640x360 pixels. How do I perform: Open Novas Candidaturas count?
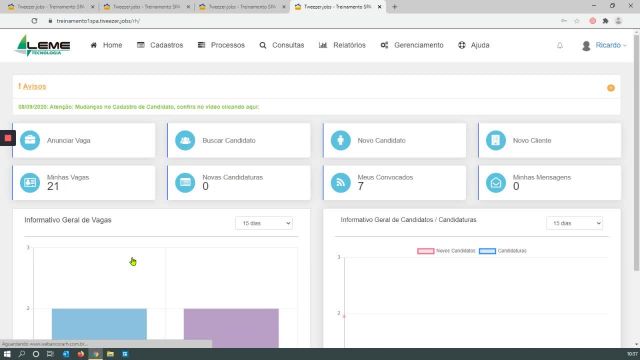pyautogui.click(x=239, y=182)
